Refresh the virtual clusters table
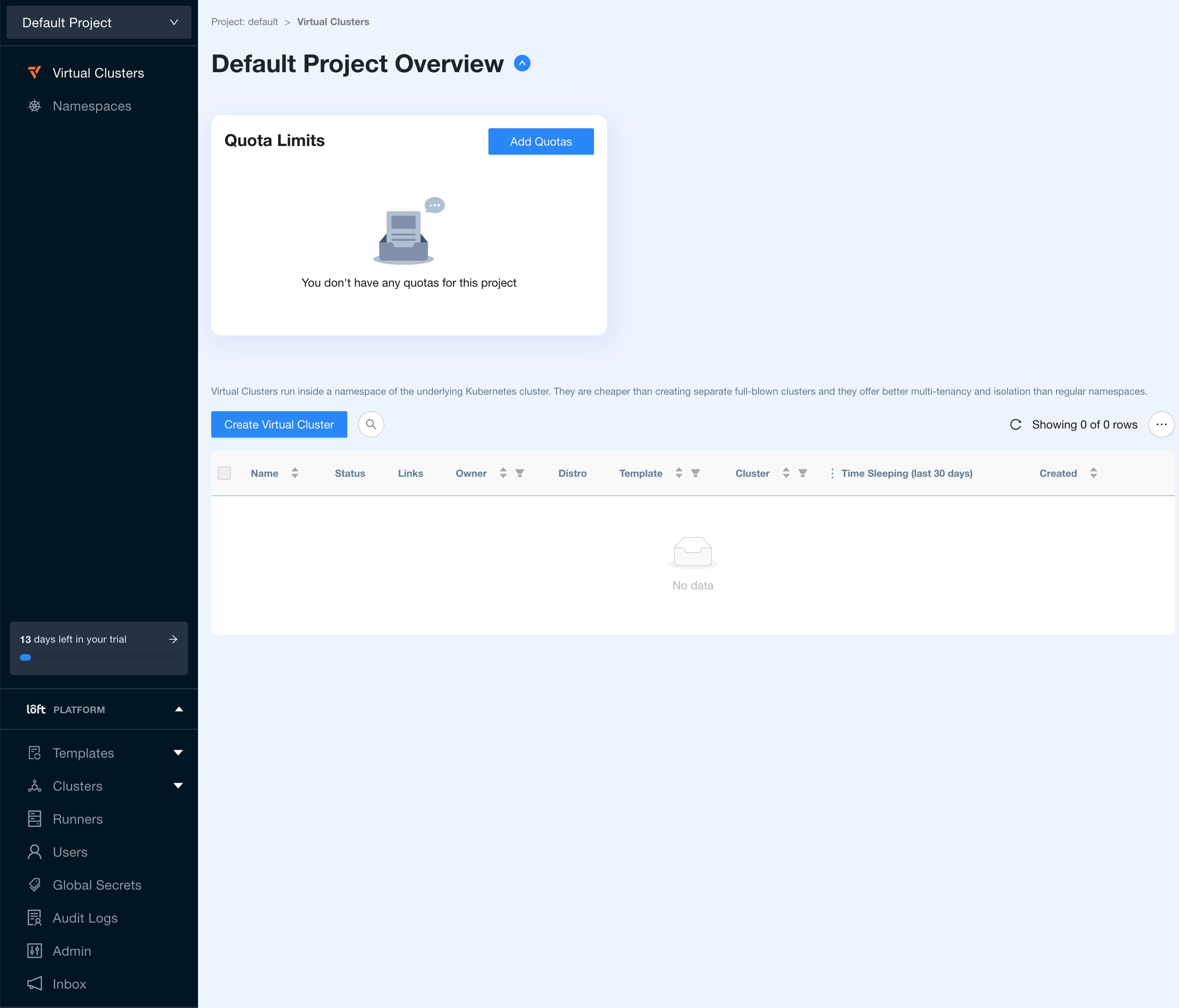Viewport: 1179px width, 1008px height. coord(1015,424)
